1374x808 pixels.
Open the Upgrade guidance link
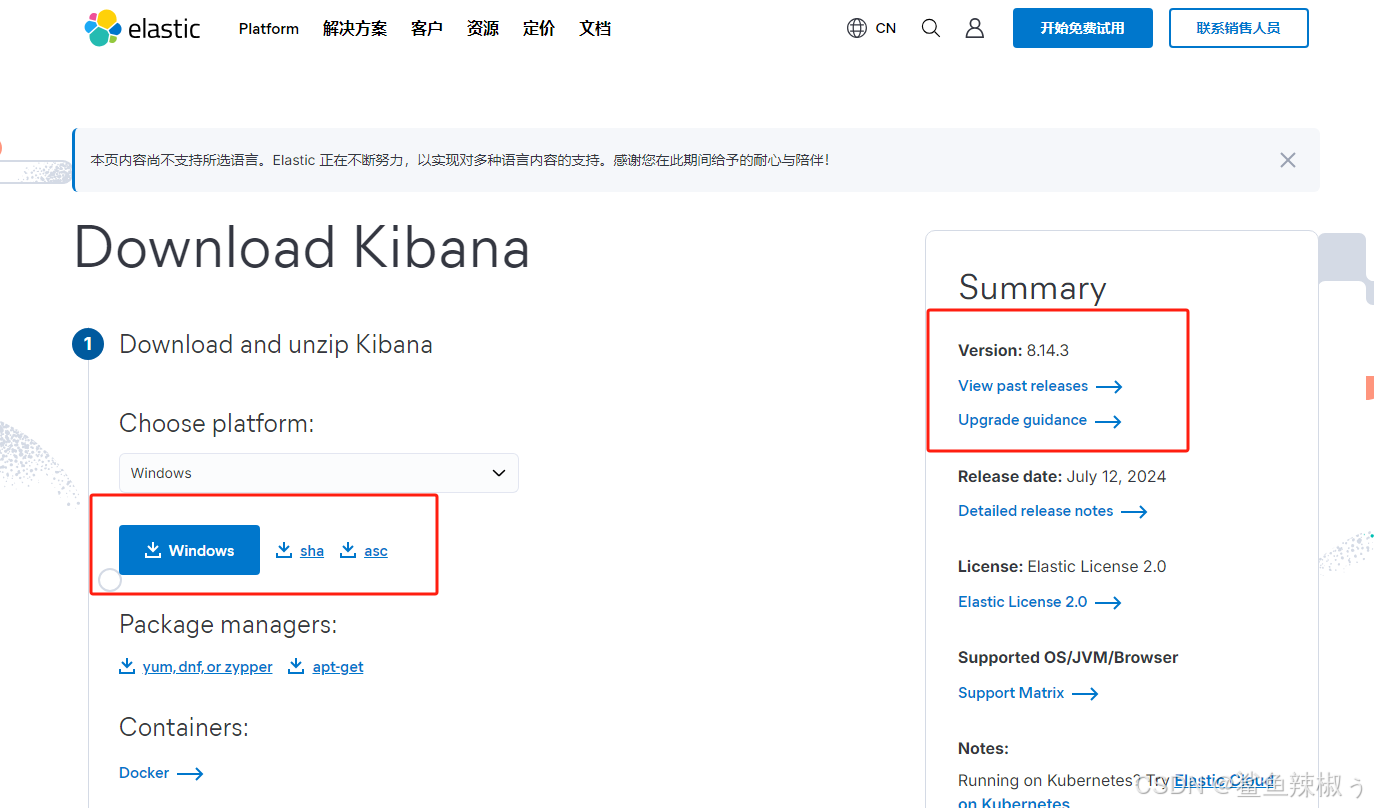pos(1039,420)
